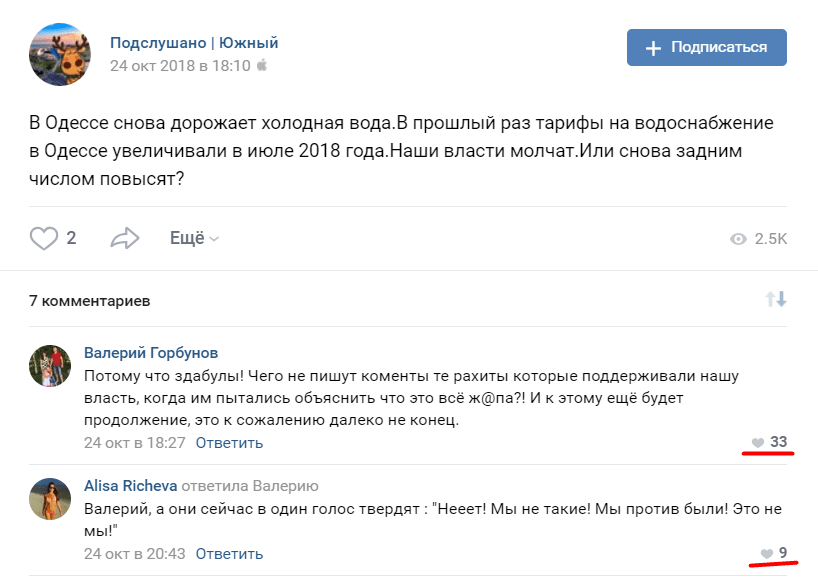The height and width of the screenshot is (582, 818).
Task: Share the post using the arrow icon
Action: click(125, 237)
